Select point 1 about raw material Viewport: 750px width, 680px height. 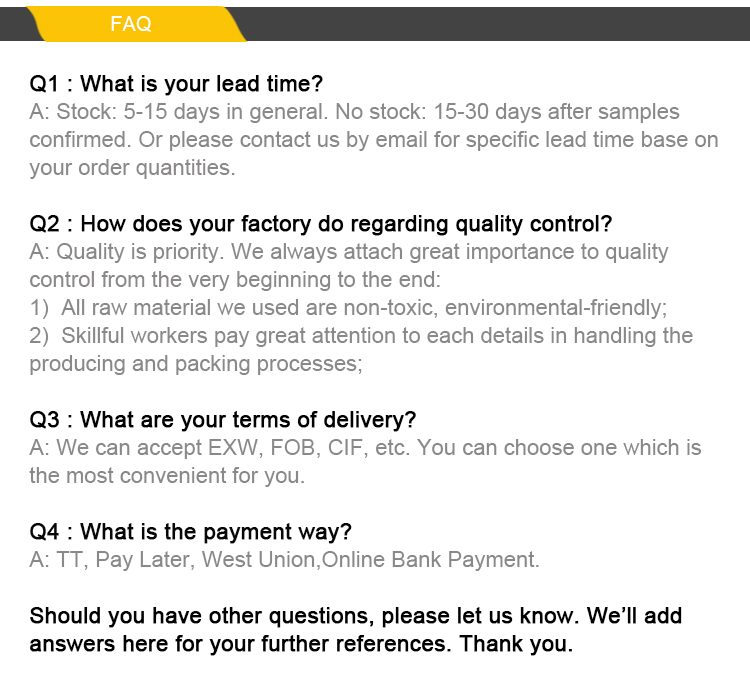coord(348,308)
